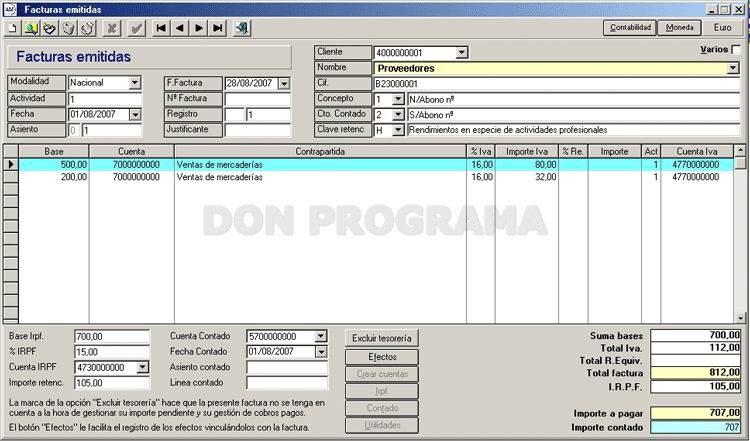The height and width of the screenshot is (441, 750).
Task: Expand the Modalidad dropdown
Action: pos(135,83)
